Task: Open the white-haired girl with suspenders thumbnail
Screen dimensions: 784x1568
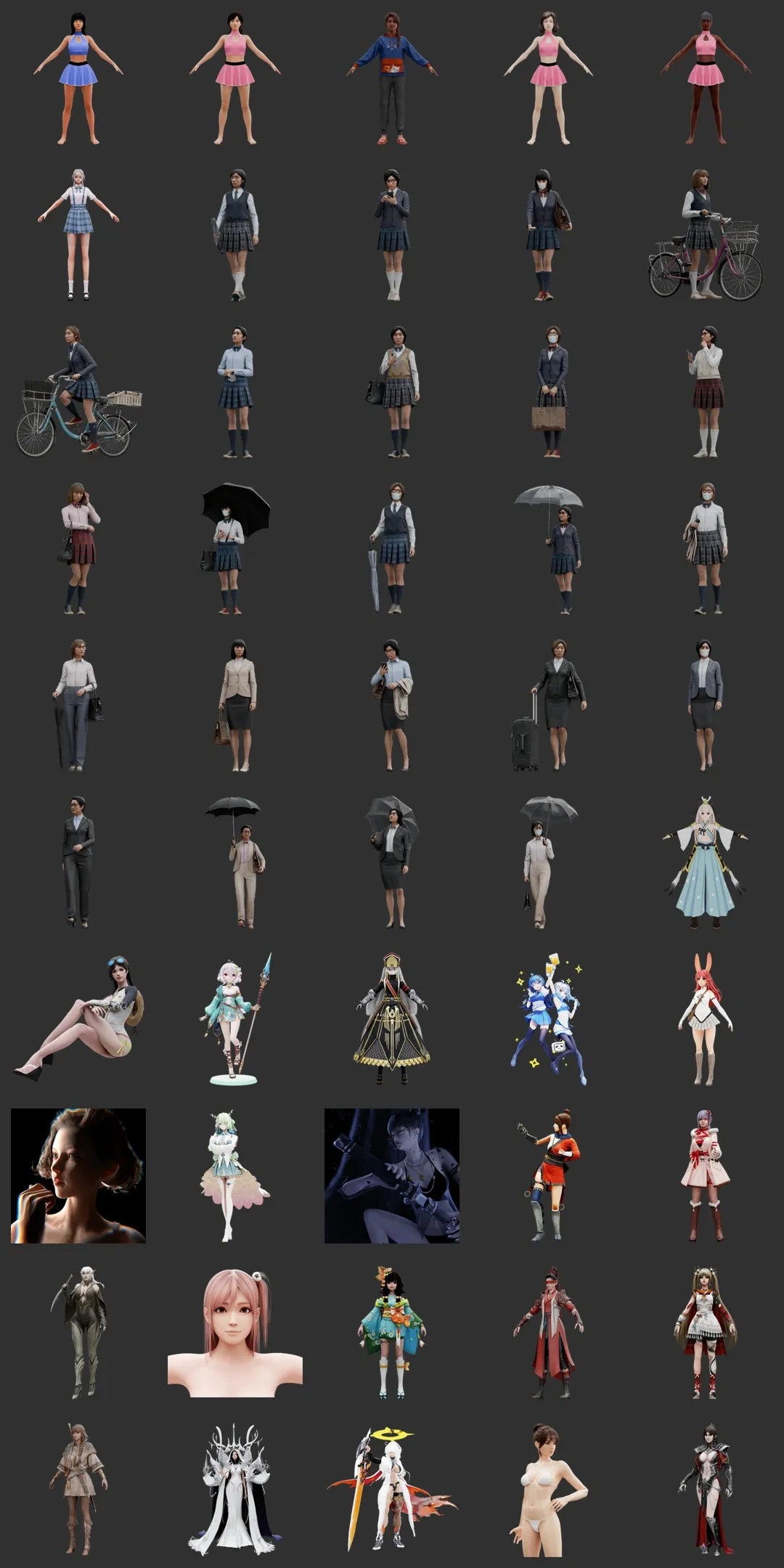Action: [x=78, y=234]
